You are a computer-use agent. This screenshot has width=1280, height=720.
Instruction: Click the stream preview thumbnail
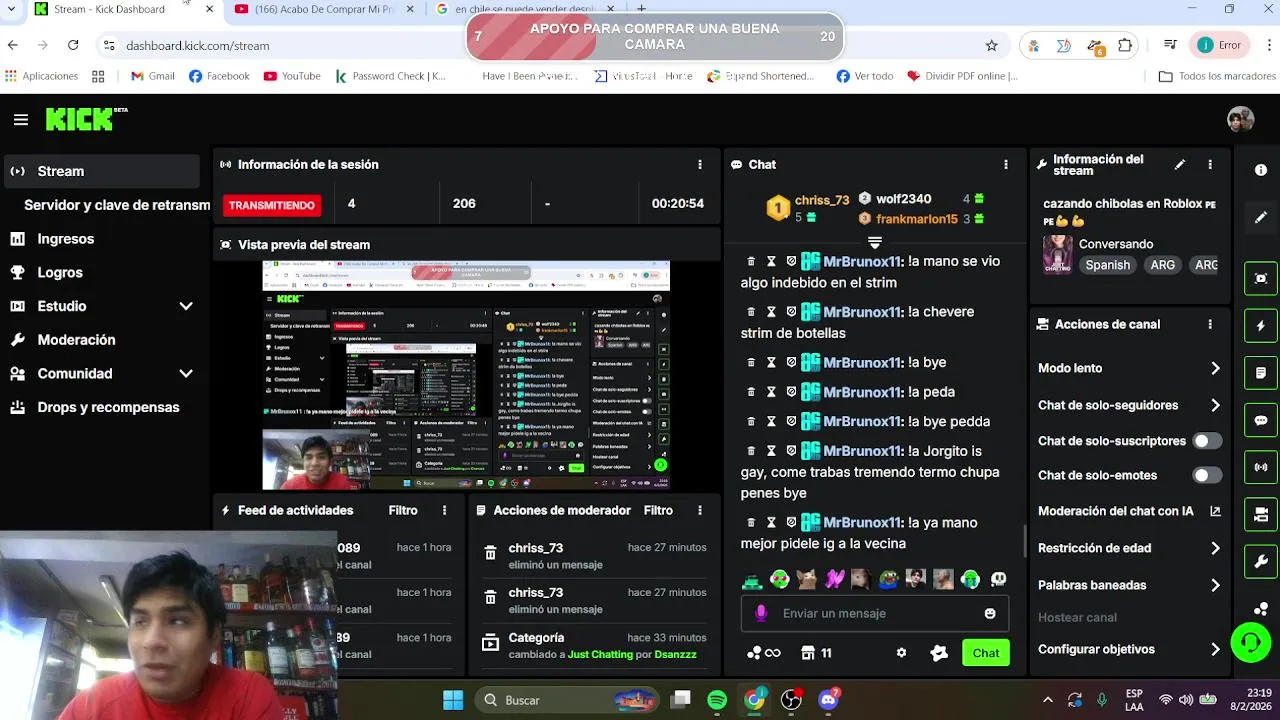[466, 375]
